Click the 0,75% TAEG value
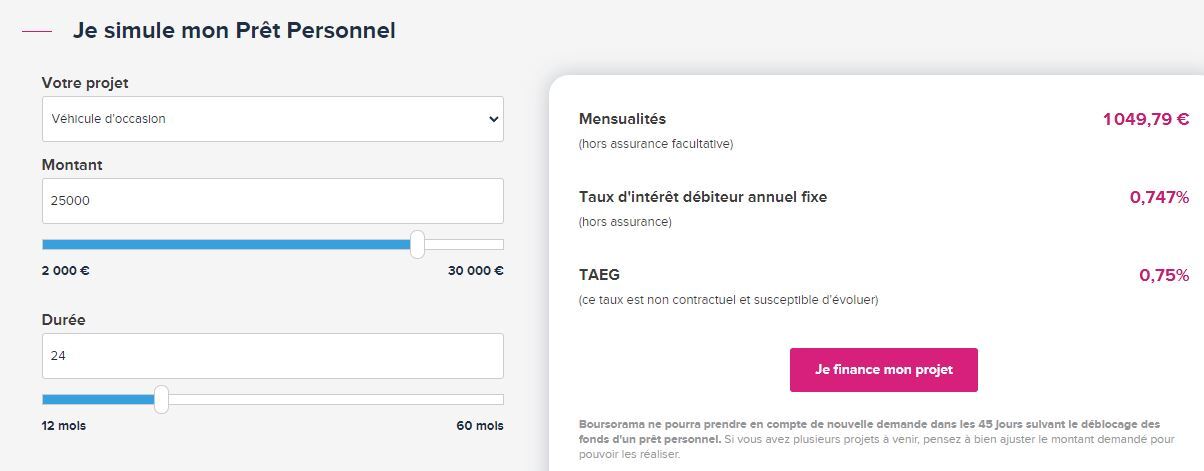This screenshot has width=1204, height=471. [x=1164, y=275]
